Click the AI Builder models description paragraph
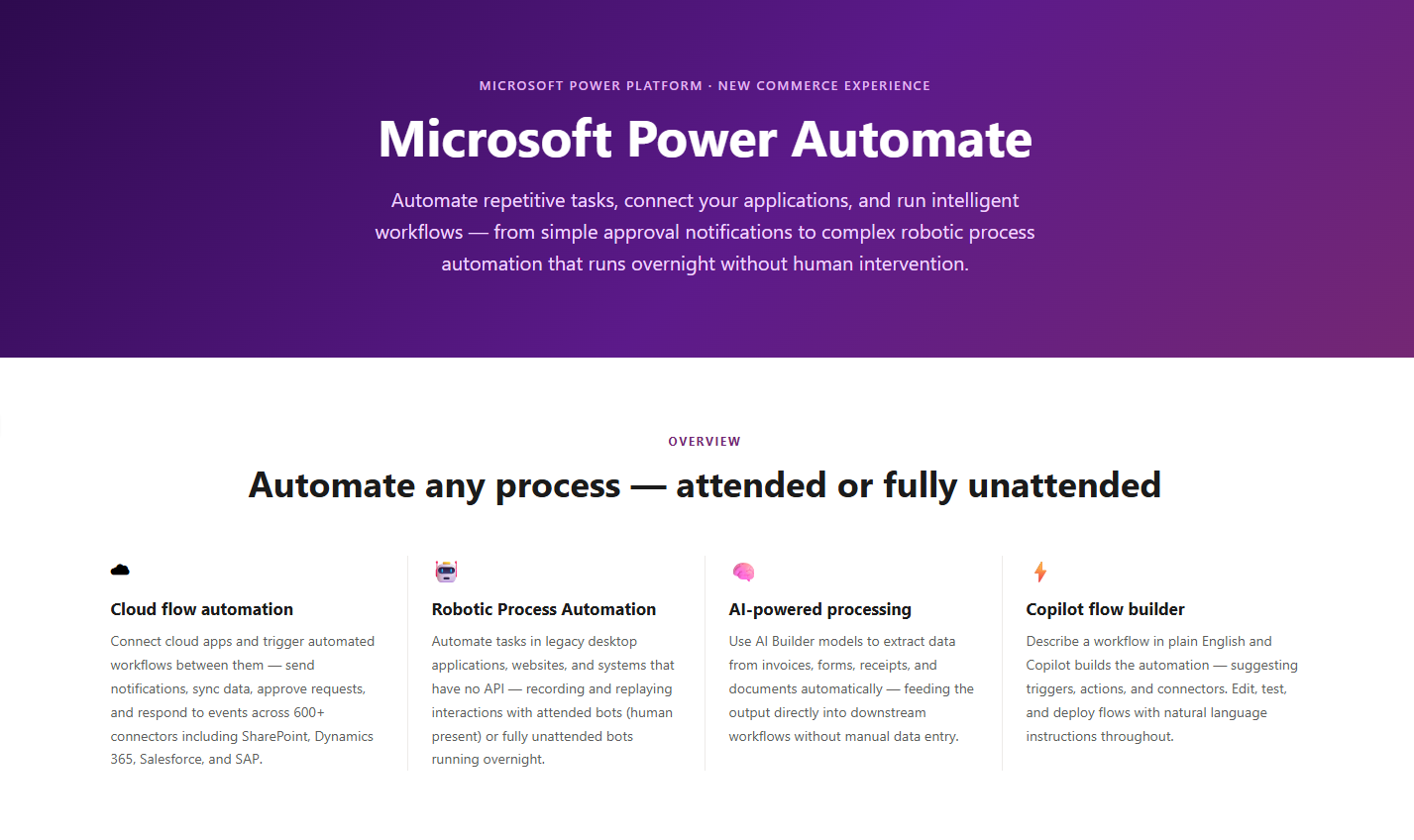 pyautogui.click(x=851, y=688)
